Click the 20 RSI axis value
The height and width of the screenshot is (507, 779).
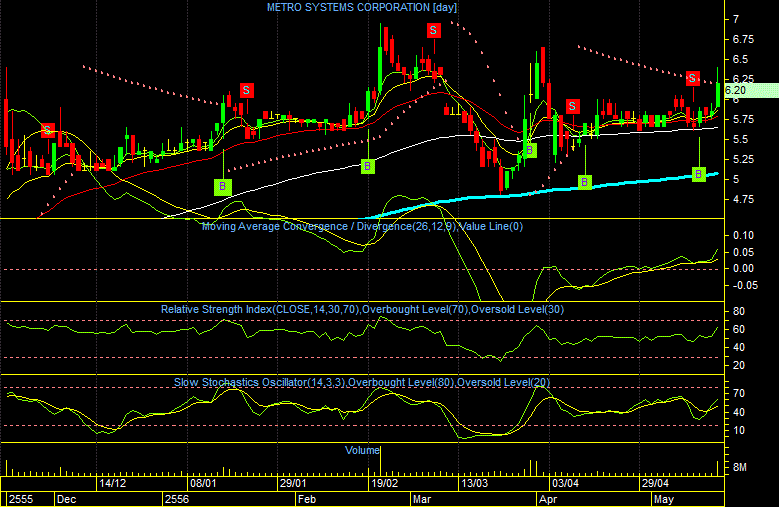[739, 365]
